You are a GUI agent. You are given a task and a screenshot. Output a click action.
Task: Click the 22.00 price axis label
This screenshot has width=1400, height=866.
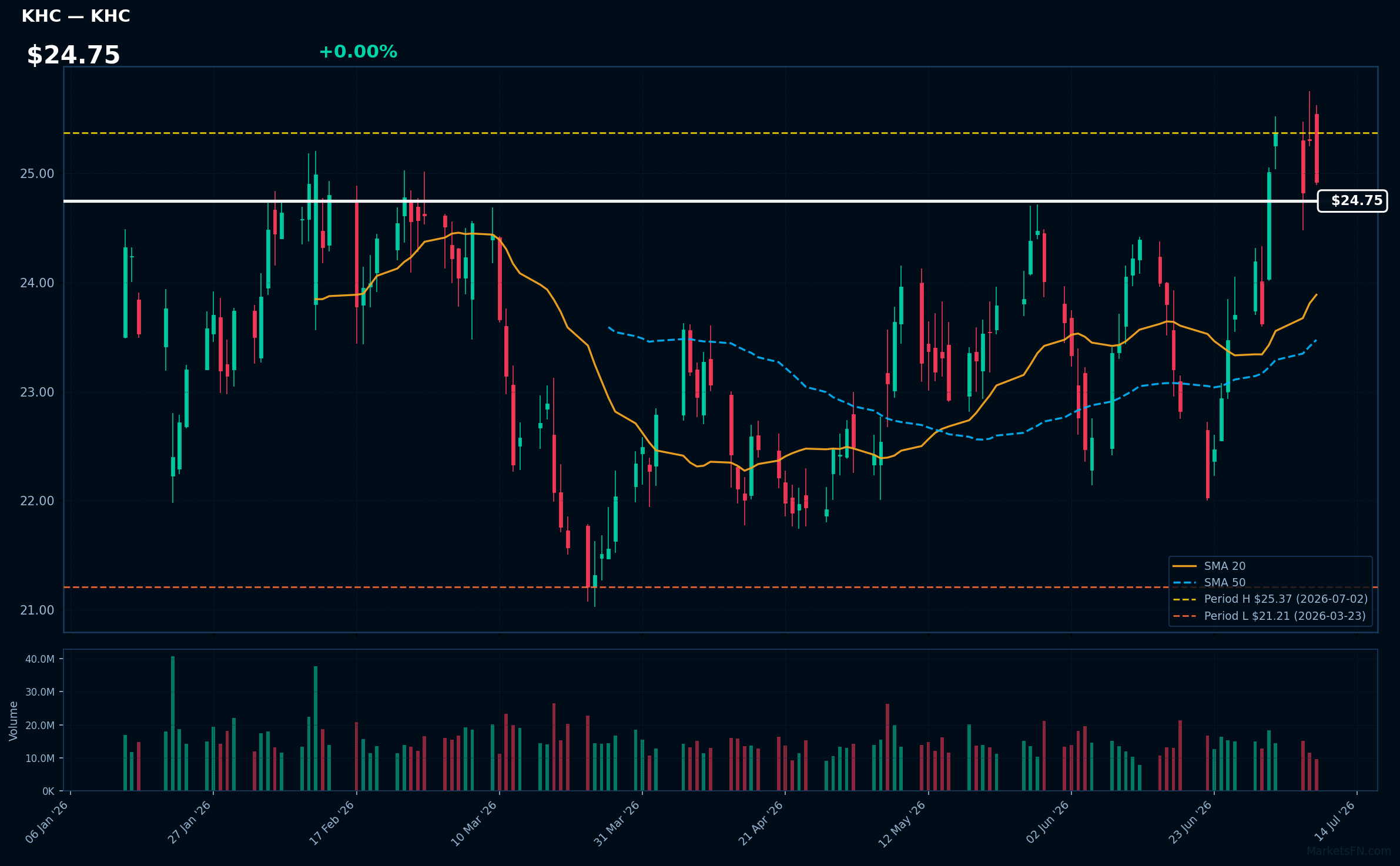(37, 501)
